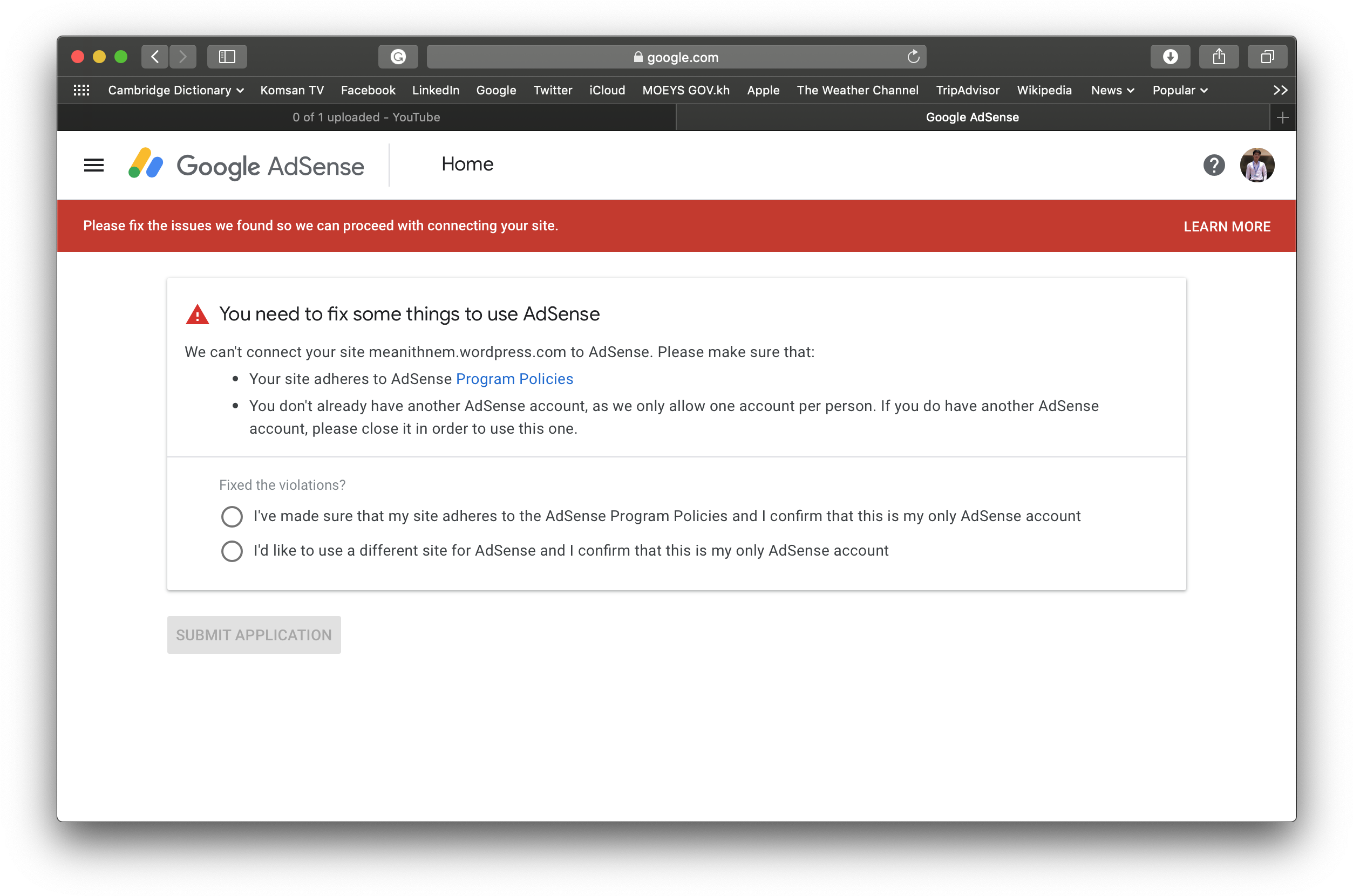Switch to the Google AdSense tab
The image size is (1353, 896).
click(x=972, y=117)
